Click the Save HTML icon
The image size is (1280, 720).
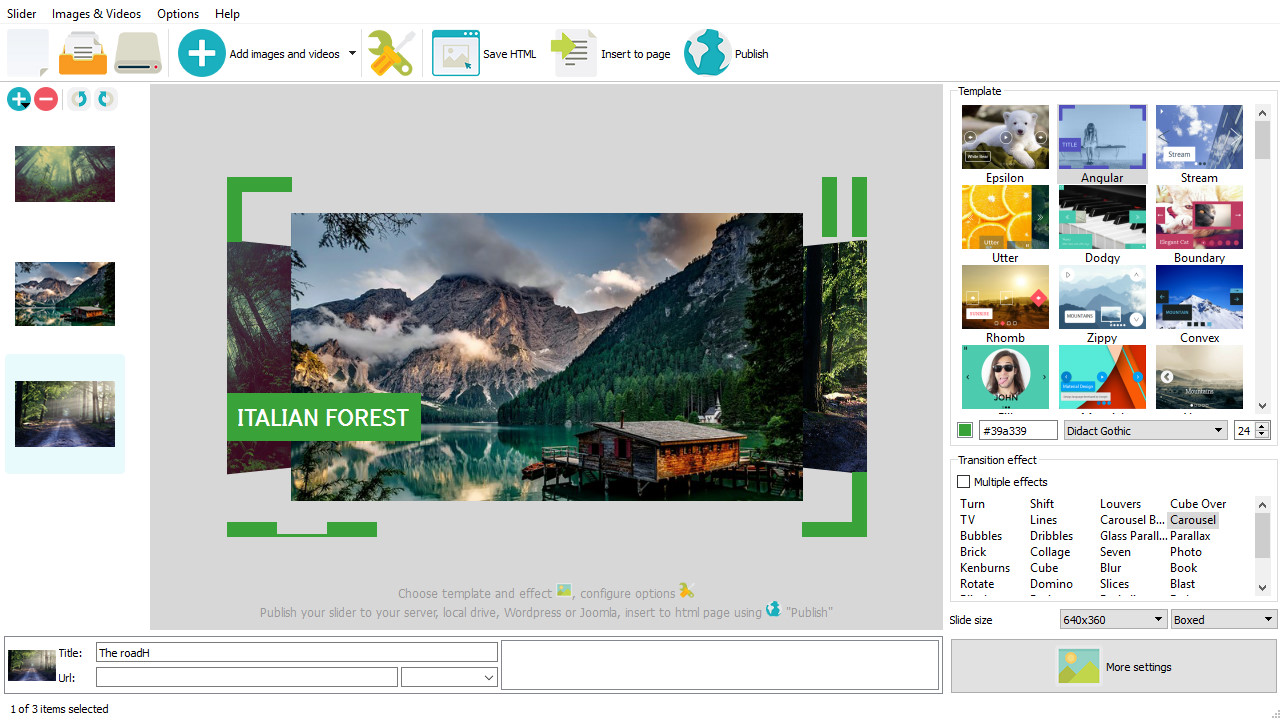point(456,53)
